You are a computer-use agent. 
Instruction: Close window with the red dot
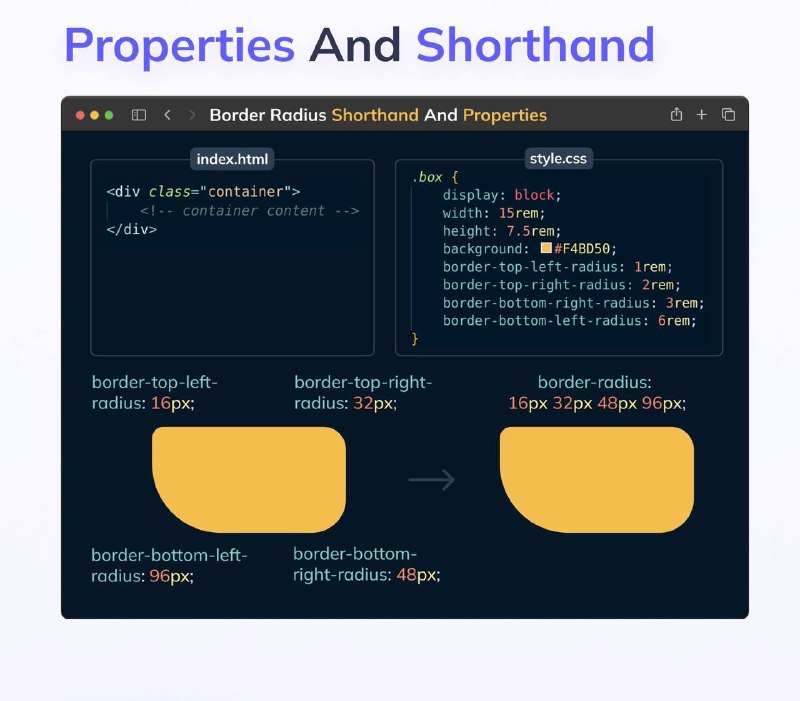pos(81,115)
